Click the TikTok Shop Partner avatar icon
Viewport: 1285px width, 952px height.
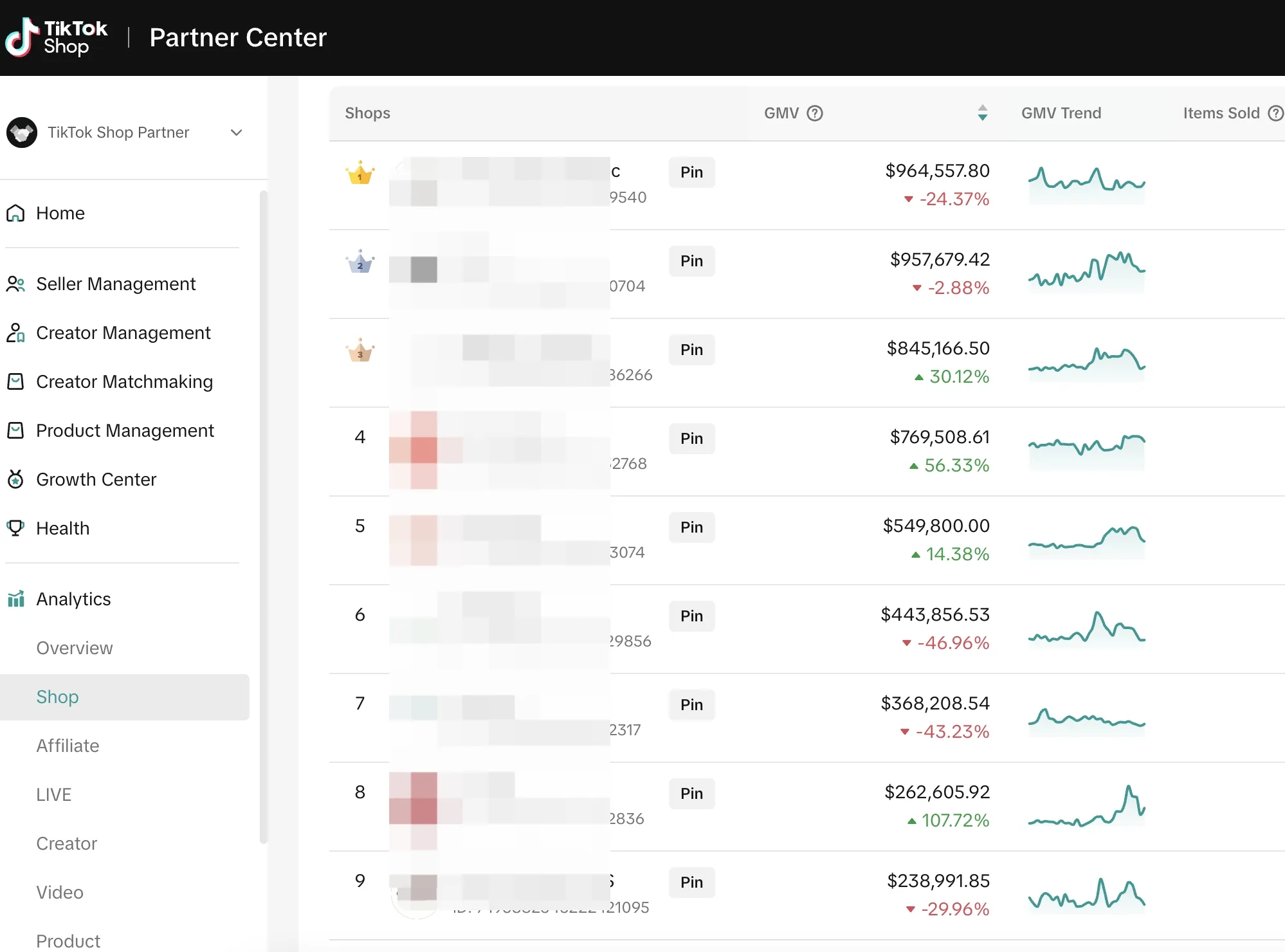[22, 133]
